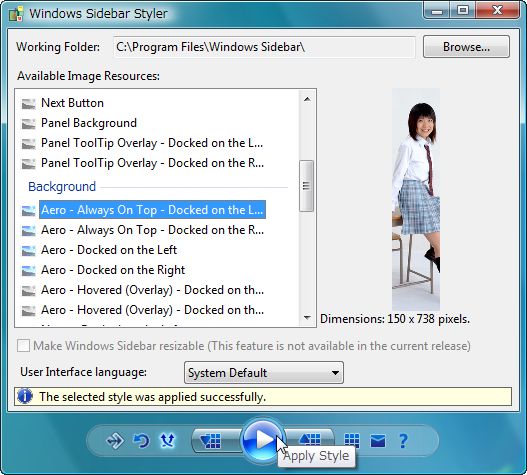
Task: Click the list scrollbar down arrow
Action: click(x=307, y=317)
